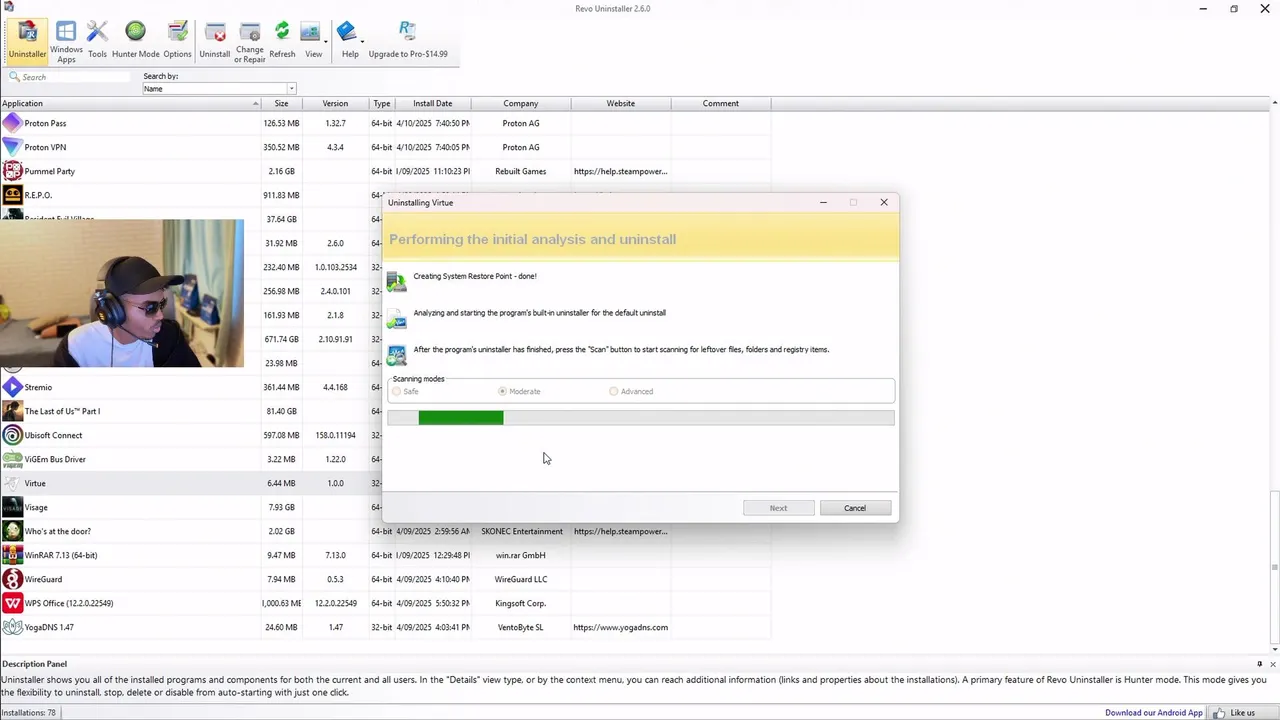Click the Change or Repair icon
Image resolution: width=1280 pixels, height=720 pixels.
[250, 41]
